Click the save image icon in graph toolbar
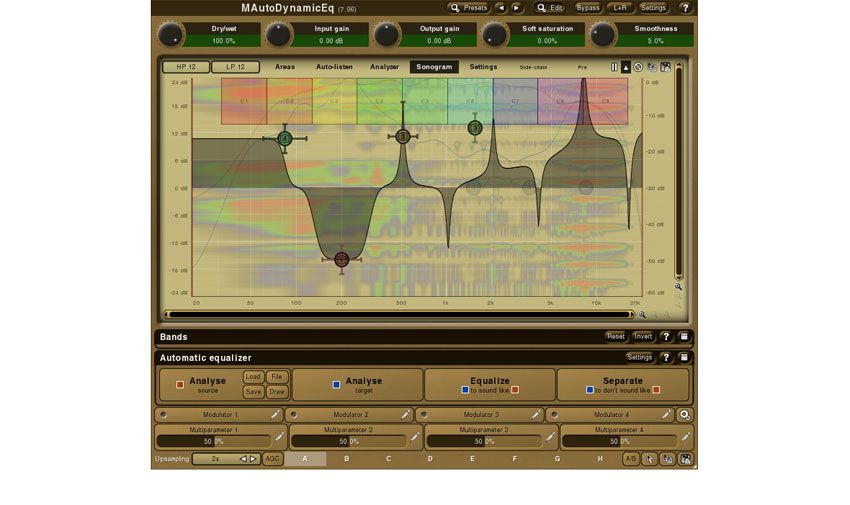Viewport: 850px width, 505px height. coord(665,67)
